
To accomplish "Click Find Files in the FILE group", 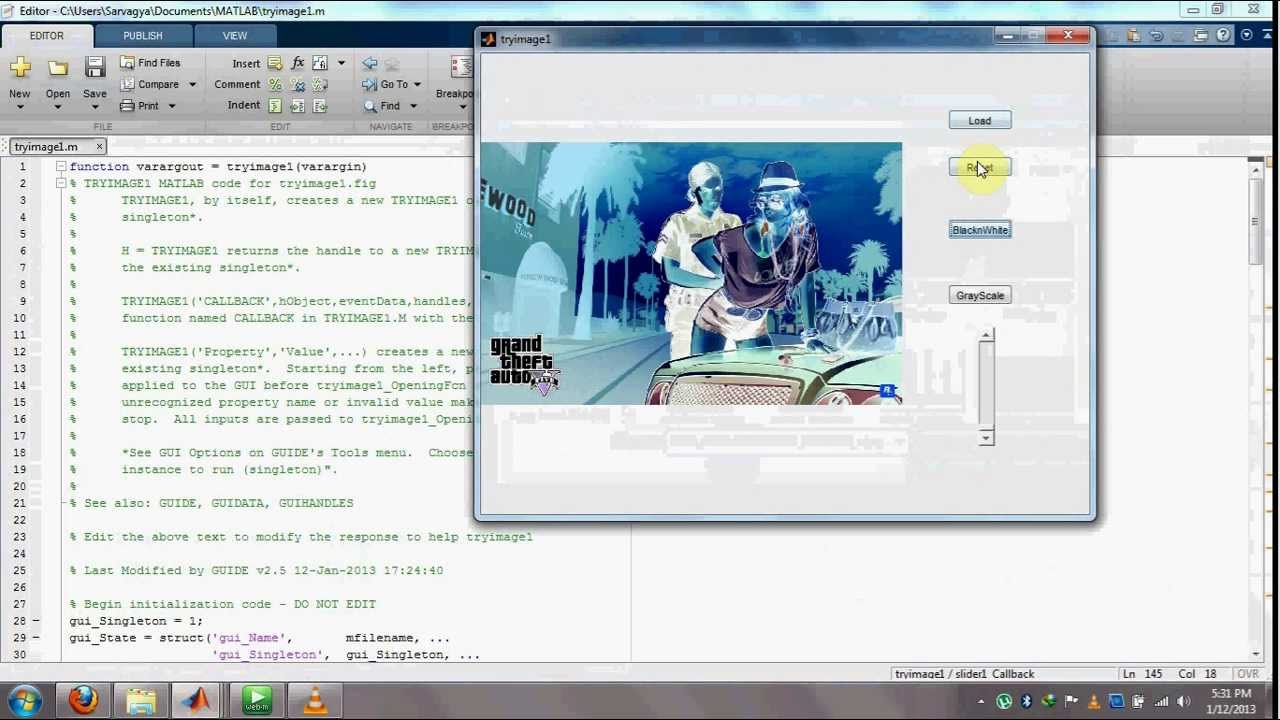I will coord(150,62).
